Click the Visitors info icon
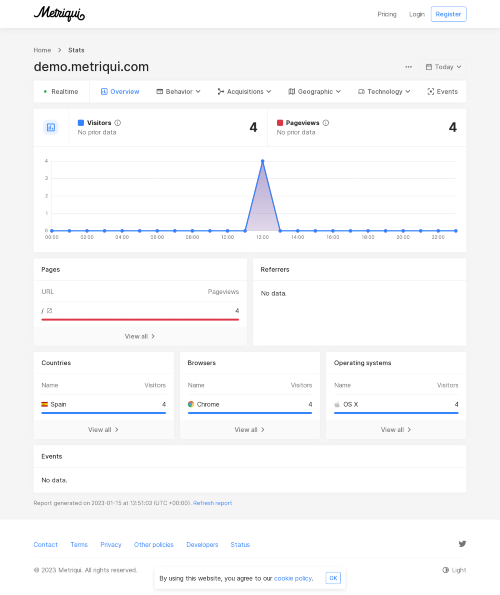 point(118,123)
